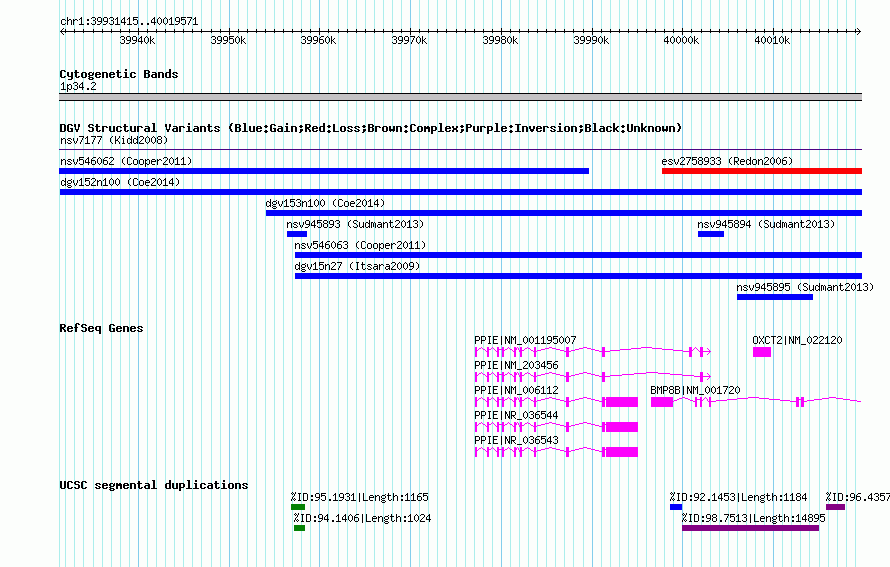Screen dimensions: 890x567
Task: Select the nsv945894 (Sudmant2013) blue bar
Action: 711,234
